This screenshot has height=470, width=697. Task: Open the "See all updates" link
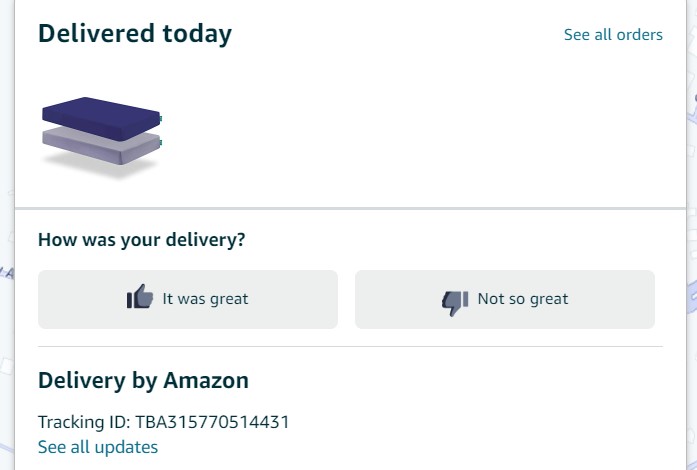point(98,447)
